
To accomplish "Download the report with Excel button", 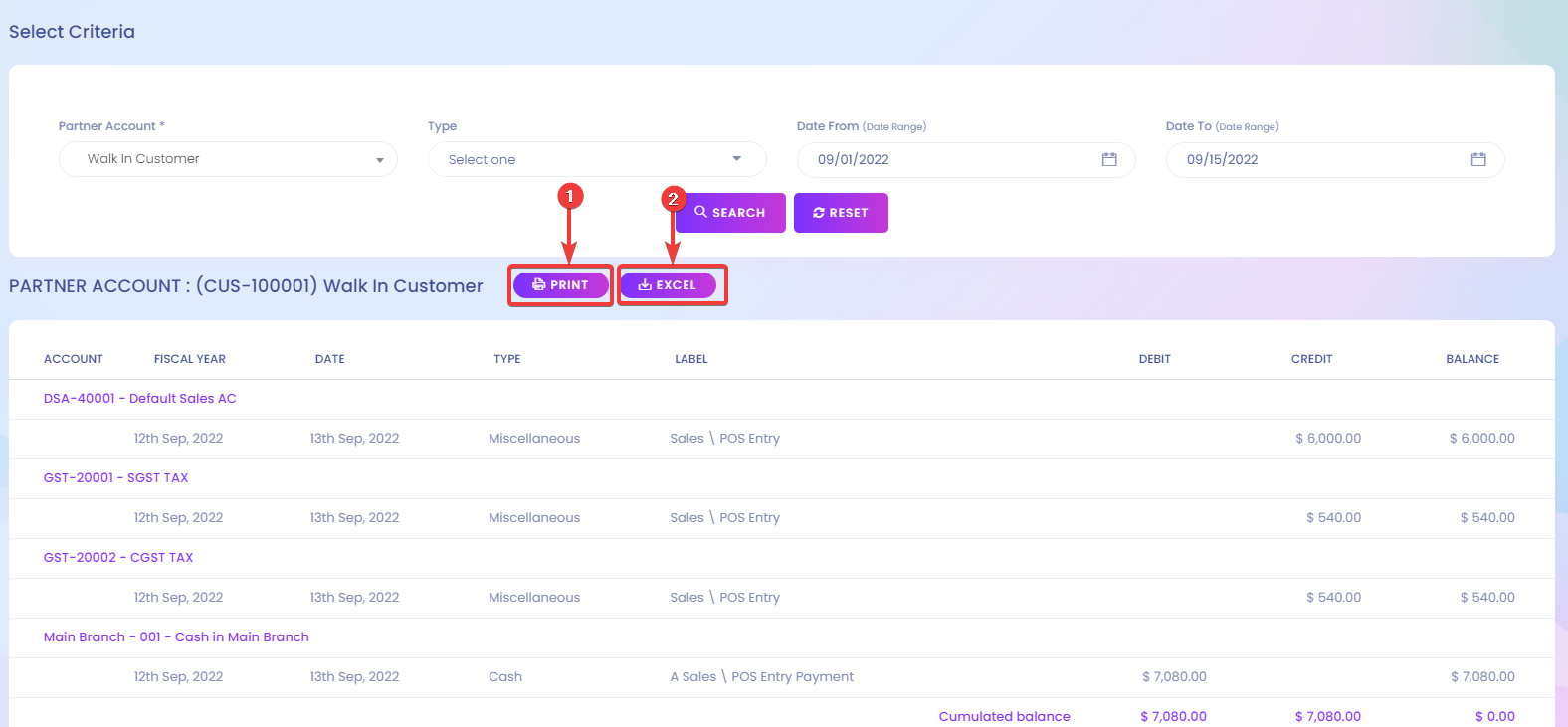I will [668, 285].
